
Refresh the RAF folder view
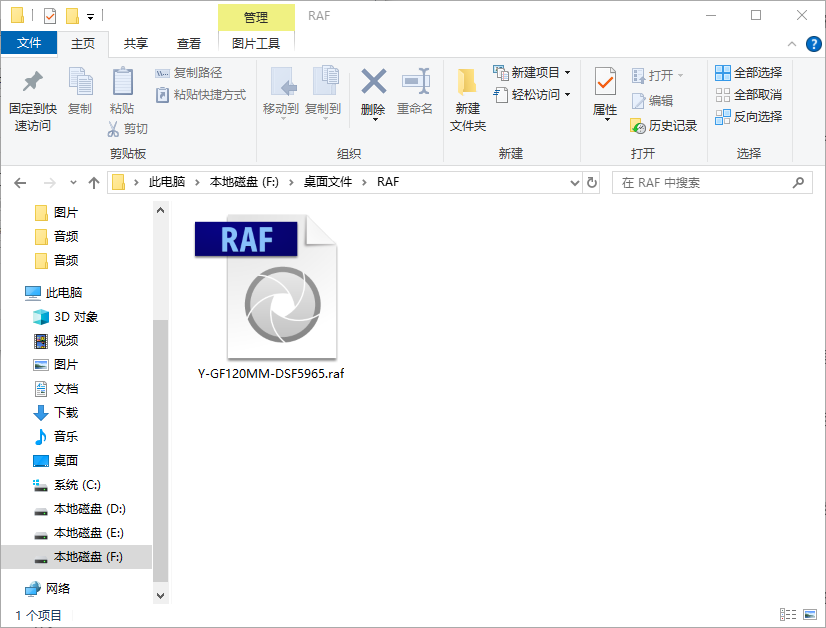coord(589,182)
